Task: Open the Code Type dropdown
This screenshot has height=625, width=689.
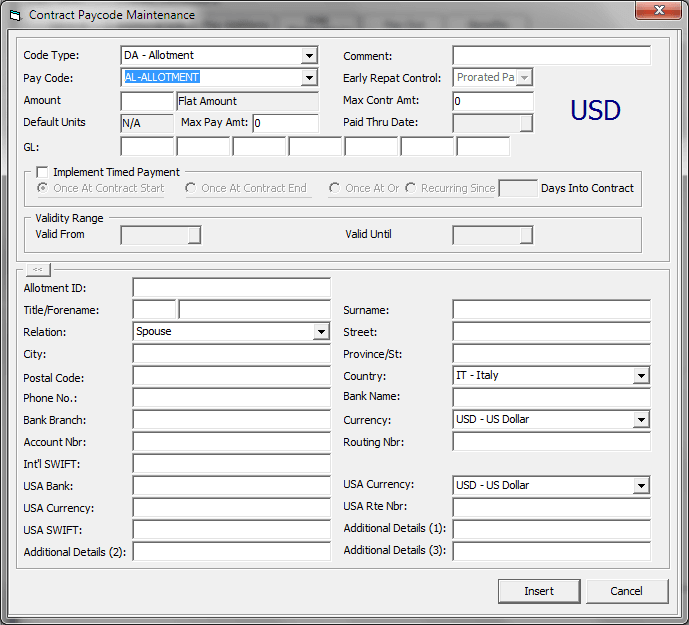Action: (309, 56)
